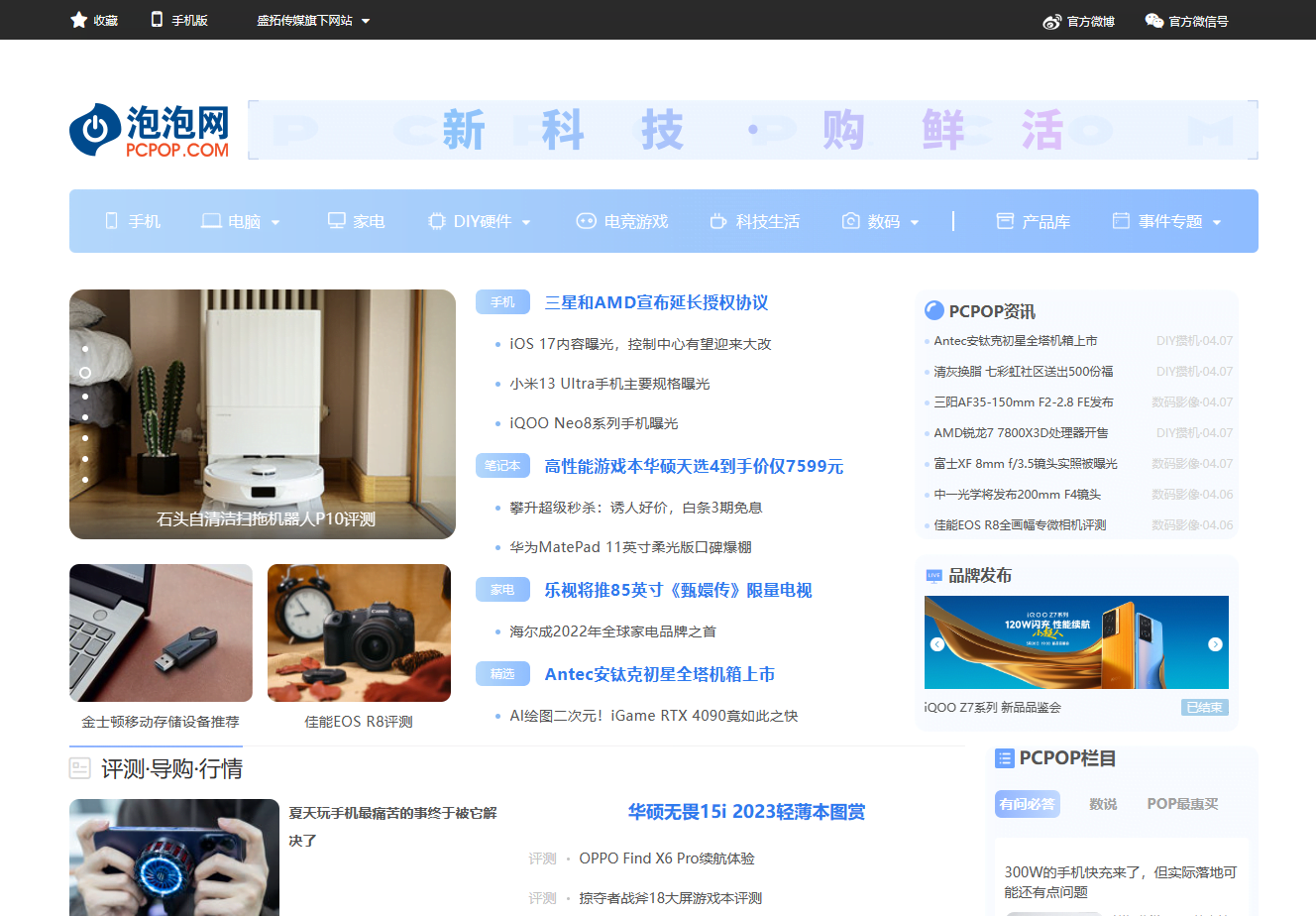Click the phone icon beside 手机 in nav

coord(112,221)
